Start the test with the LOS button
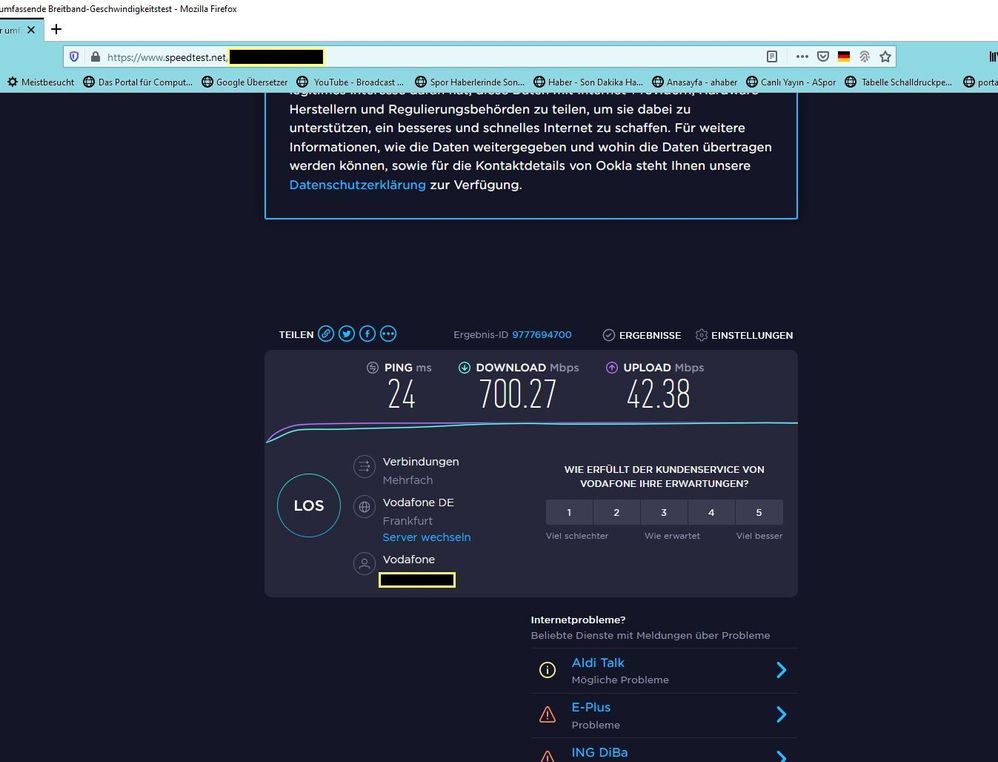Viewport: 998px width, 762px height. coord(309,505)
